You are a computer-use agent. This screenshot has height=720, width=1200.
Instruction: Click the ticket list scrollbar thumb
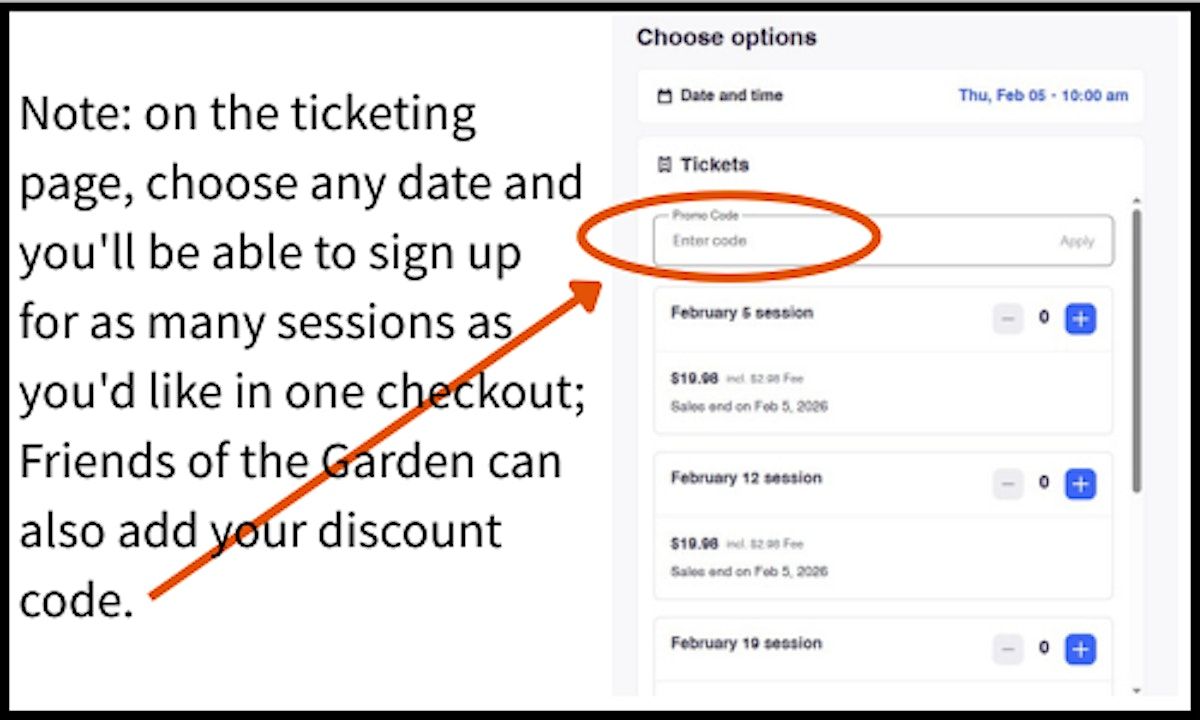coord(1137,350)
